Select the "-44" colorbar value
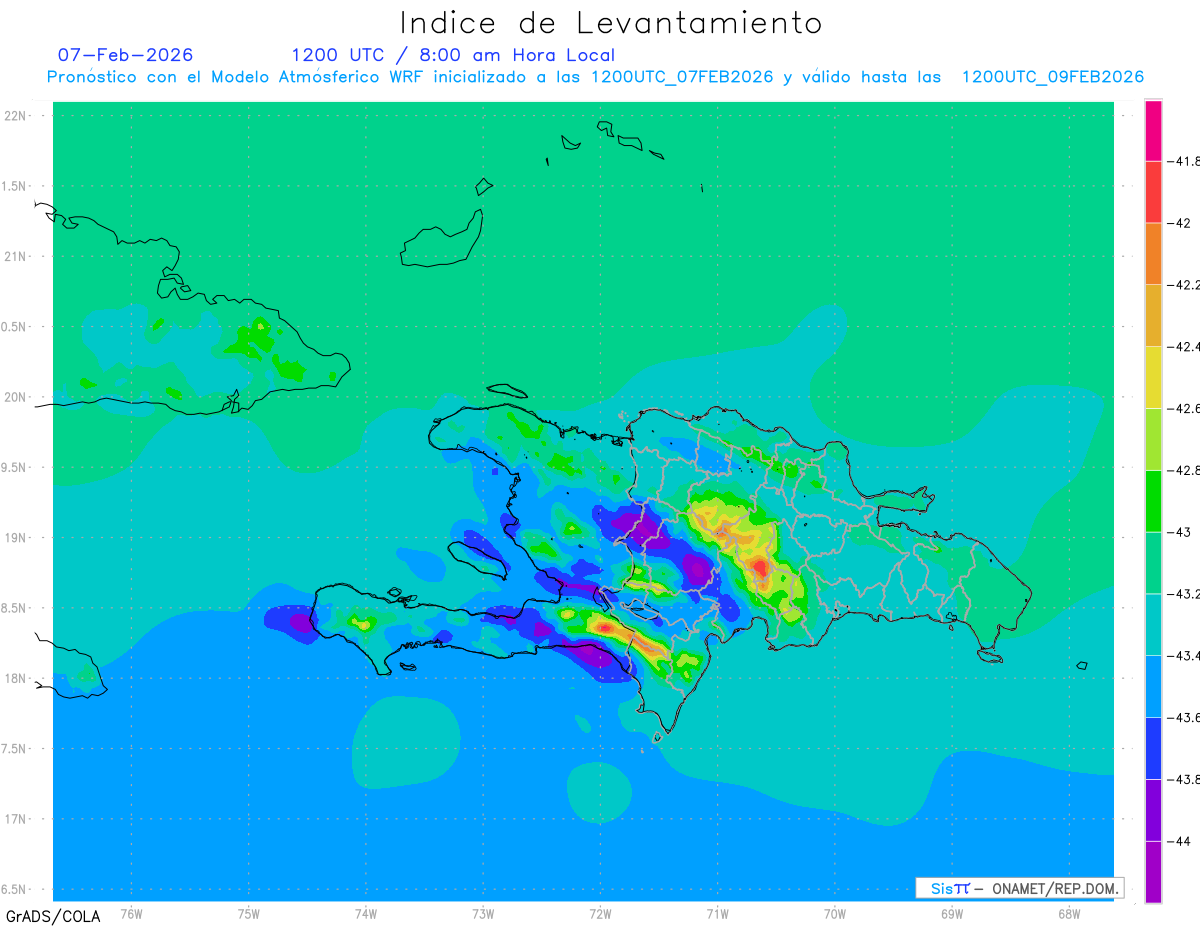Screen dimensions: 1200x927 click(x=1180, y=842)
